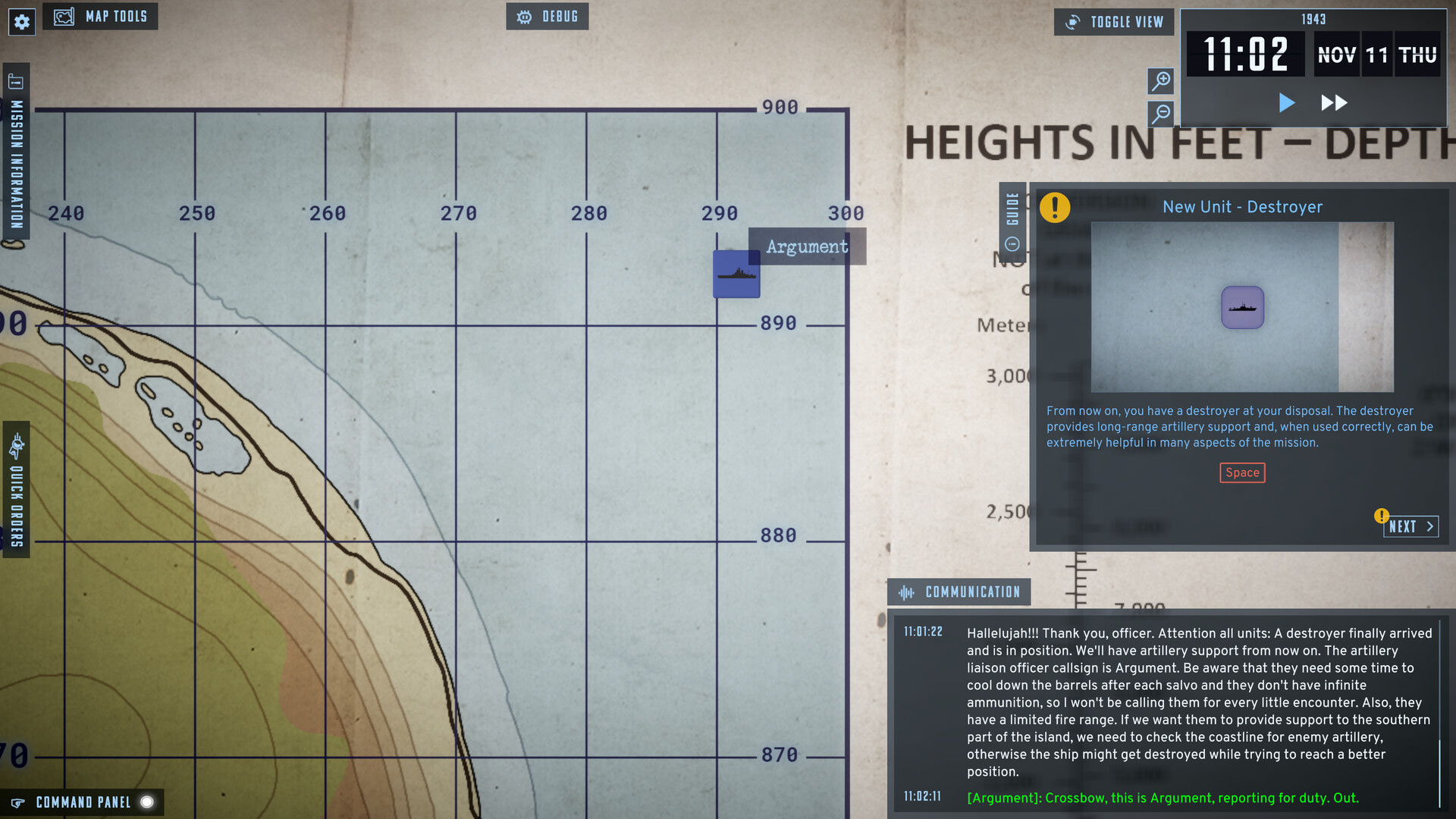Click the waveform icon on the Communication header
The image size is (1456, 819).
point(907,592)
